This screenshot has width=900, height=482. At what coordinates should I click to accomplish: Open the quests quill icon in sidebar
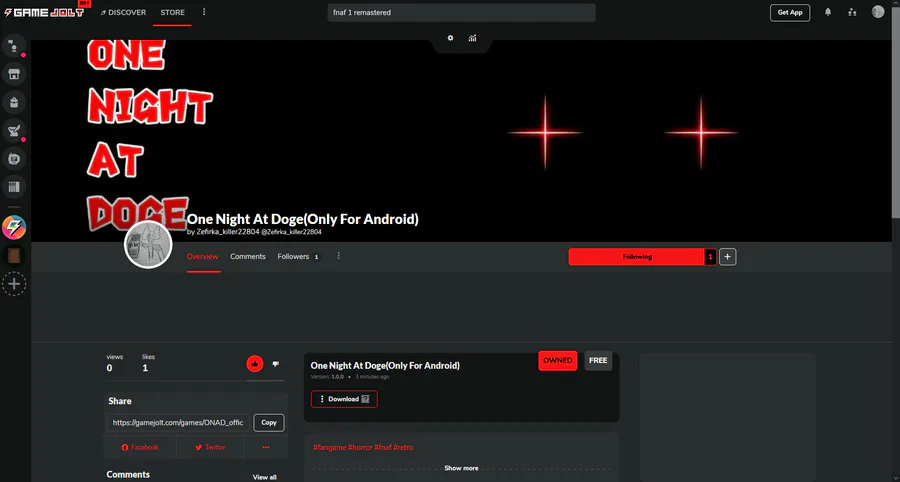14,130
